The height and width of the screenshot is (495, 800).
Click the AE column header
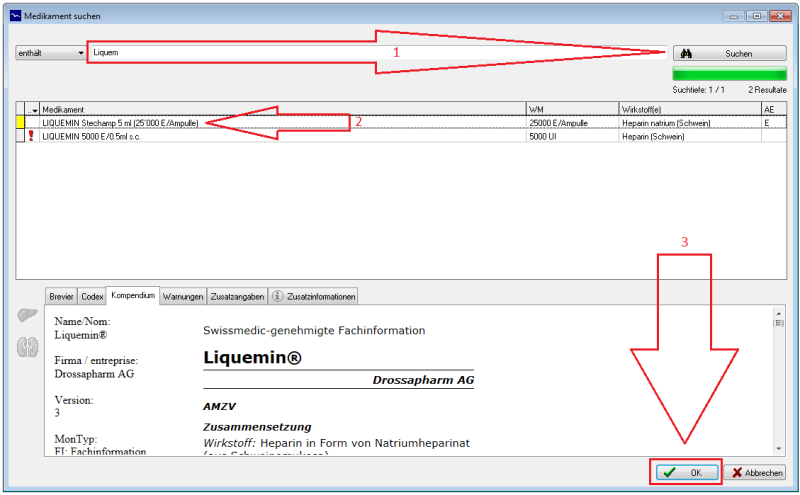774,109
